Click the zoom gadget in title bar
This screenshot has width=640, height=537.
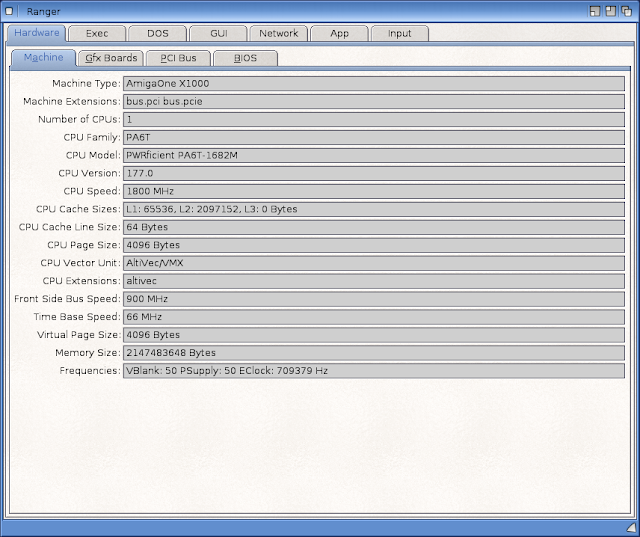[x=611, y=11]
